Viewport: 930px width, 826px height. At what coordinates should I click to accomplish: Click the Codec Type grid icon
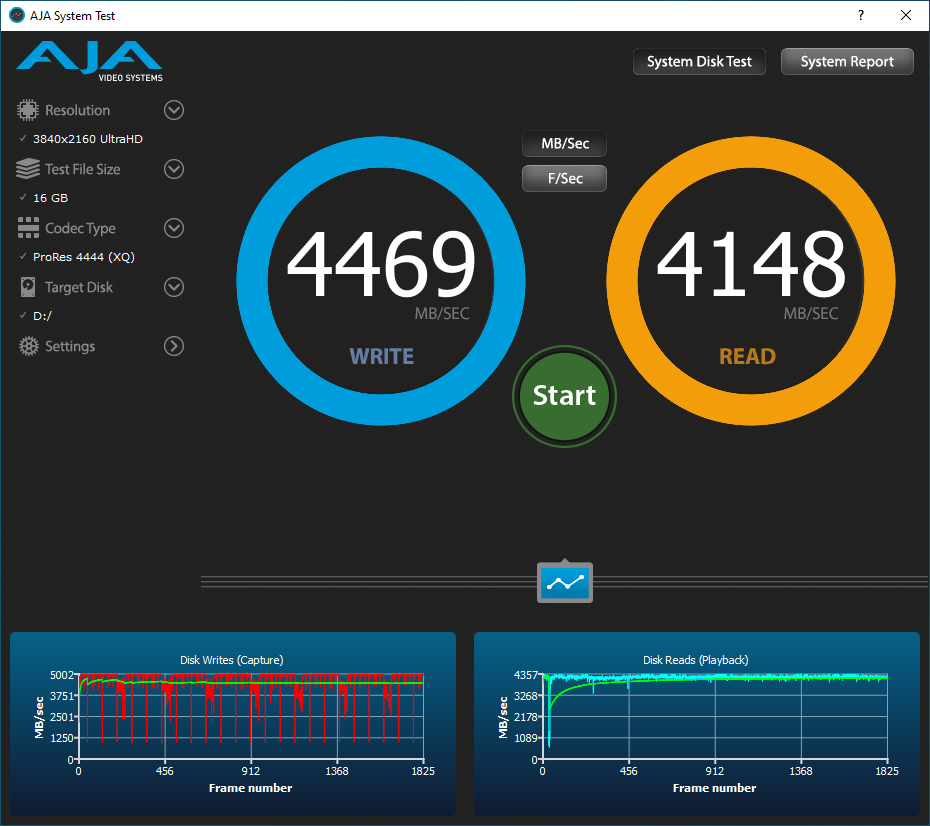[28, 228]
